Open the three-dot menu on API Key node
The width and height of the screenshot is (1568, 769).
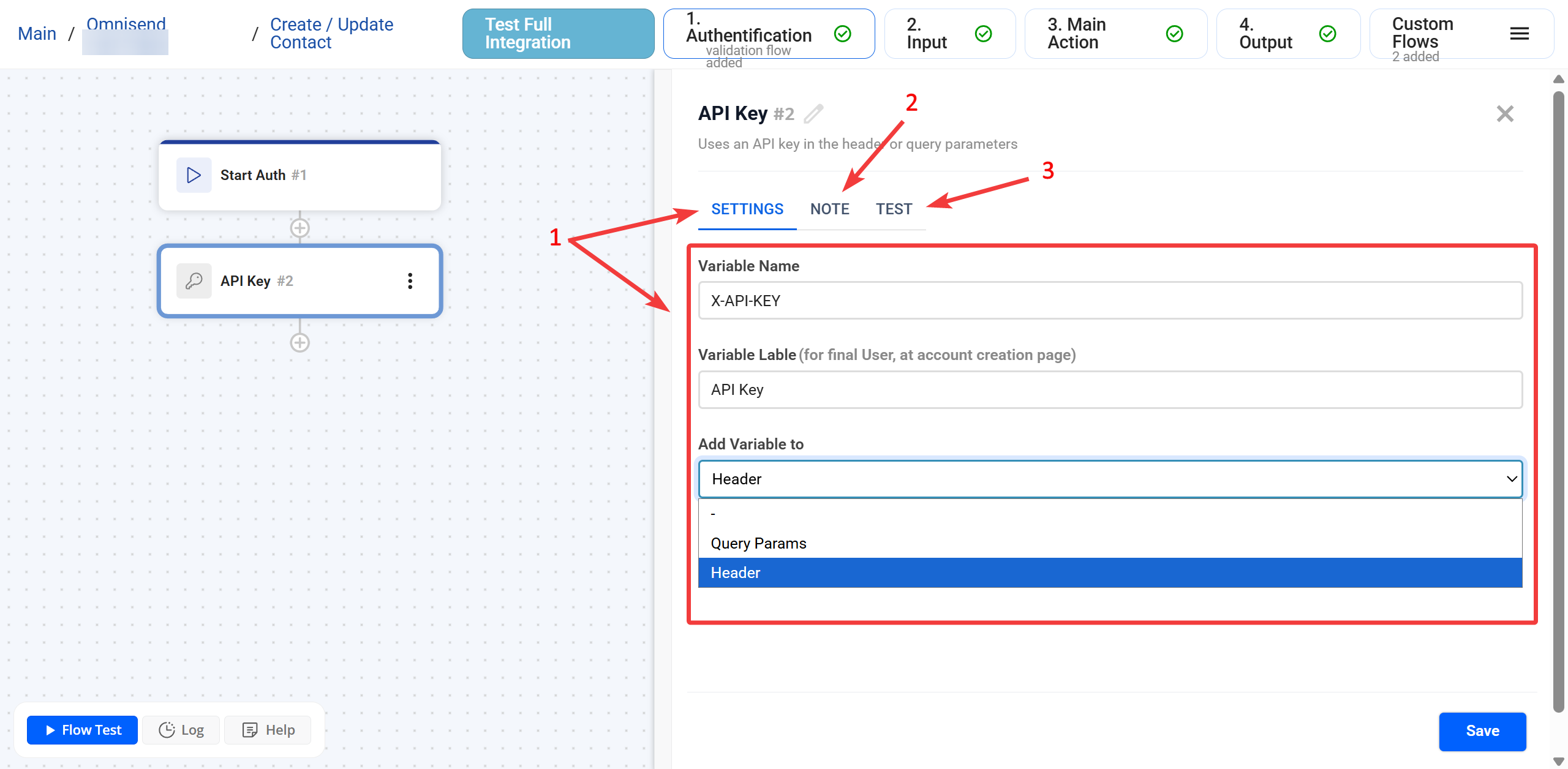tap(410, 280)
